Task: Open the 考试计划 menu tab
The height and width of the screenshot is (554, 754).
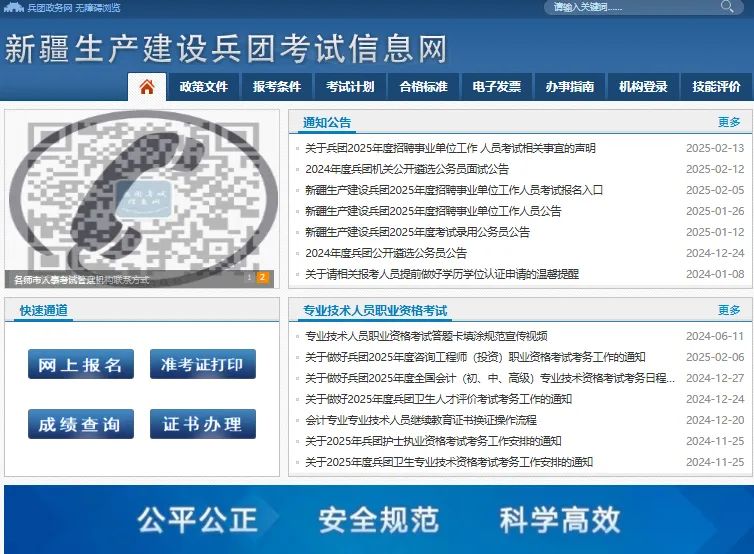Action: [x=350, y=87]
